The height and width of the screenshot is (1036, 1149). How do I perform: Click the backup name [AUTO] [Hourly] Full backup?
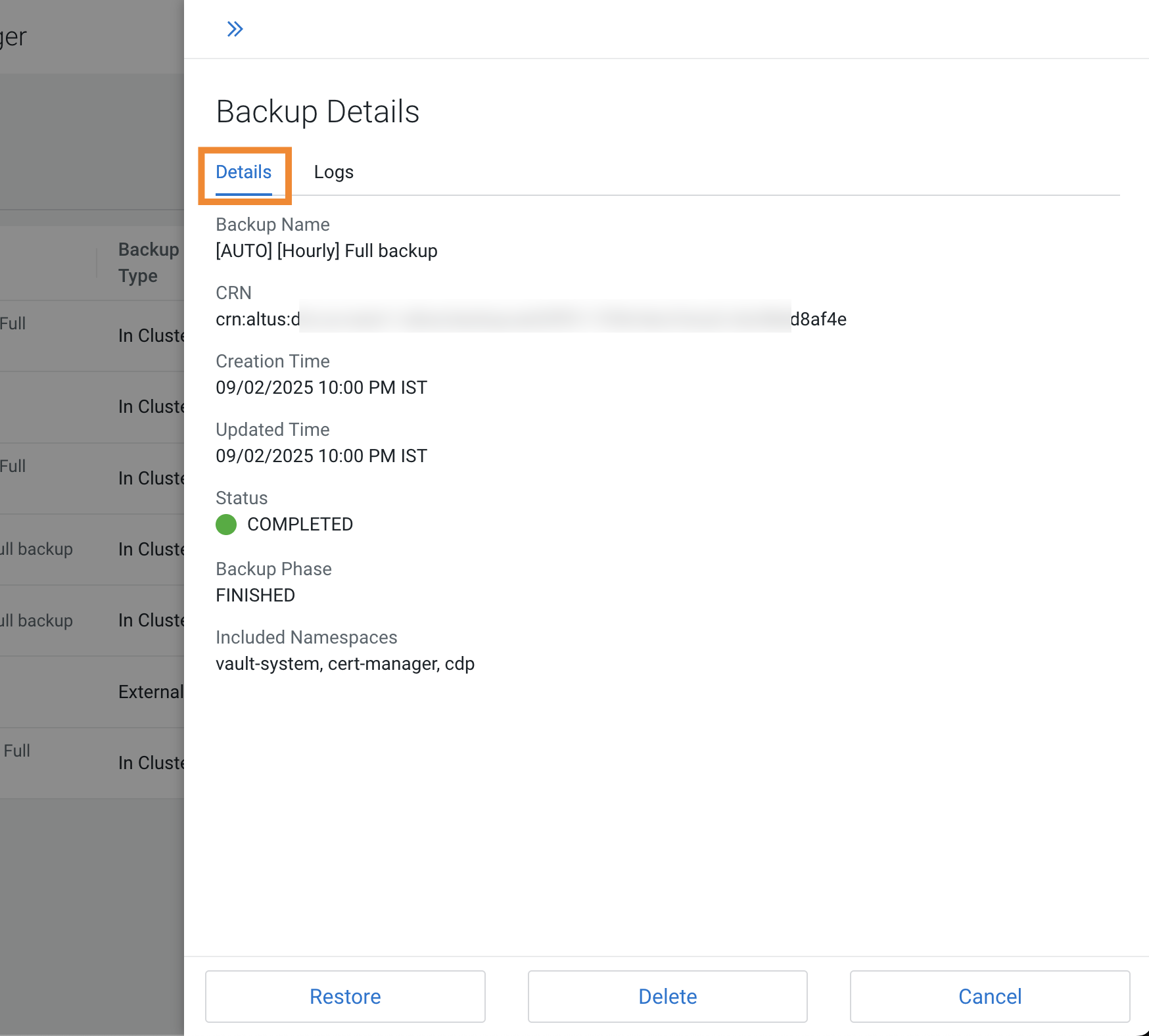[327, 250]
